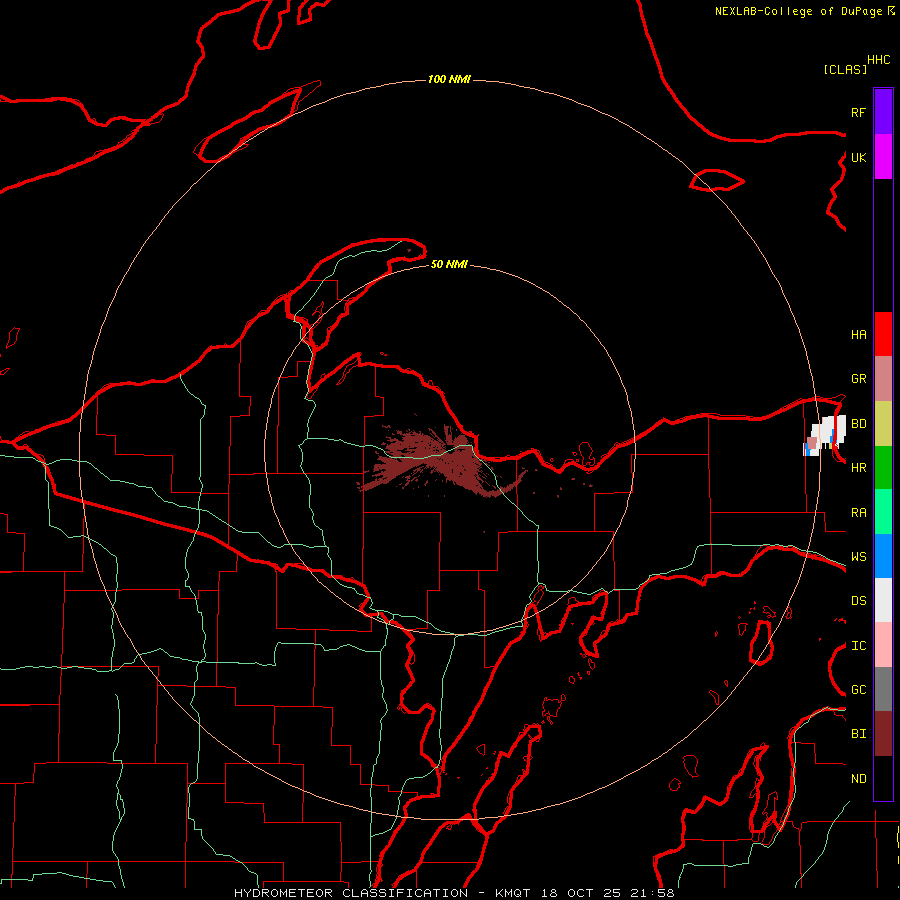Click the HA legend label
900x900 pixels.
(859, 335)
